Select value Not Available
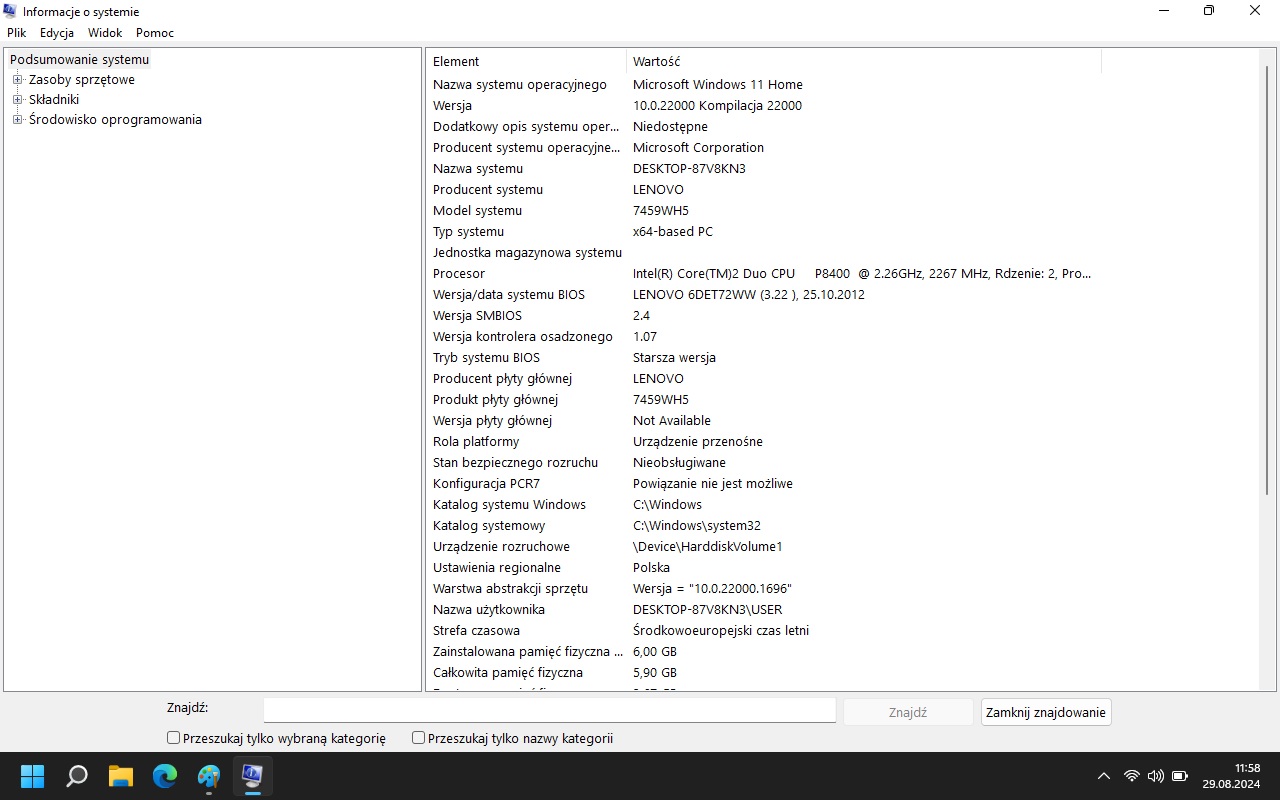 point(672,421)
